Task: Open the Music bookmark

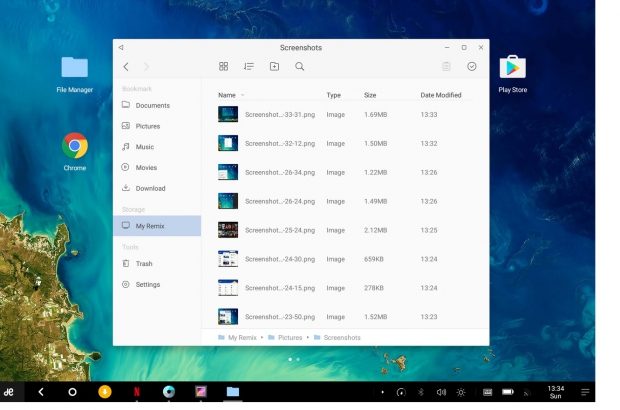Action: [x=157, y=147]
